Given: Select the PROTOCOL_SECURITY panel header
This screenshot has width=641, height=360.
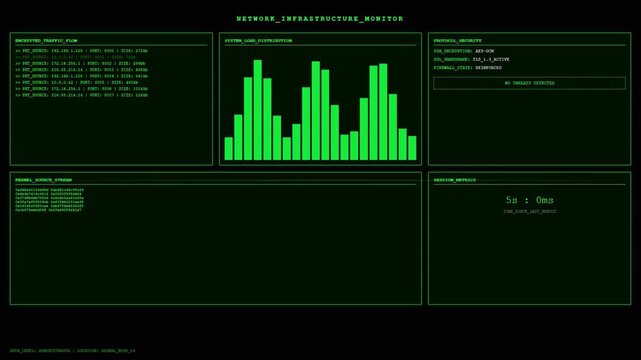Looking at the screenshot, I should [x=457, y=41].
